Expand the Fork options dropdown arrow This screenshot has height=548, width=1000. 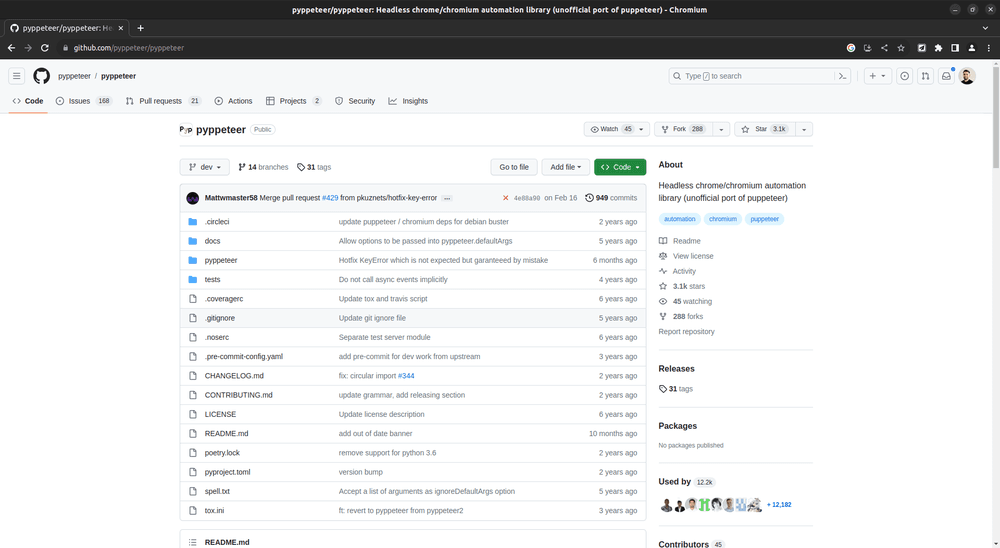721,130
